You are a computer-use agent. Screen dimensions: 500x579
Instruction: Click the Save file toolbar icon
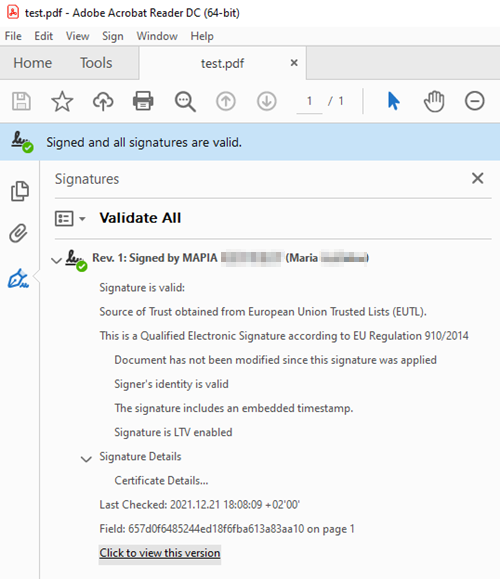pos(21,101)
